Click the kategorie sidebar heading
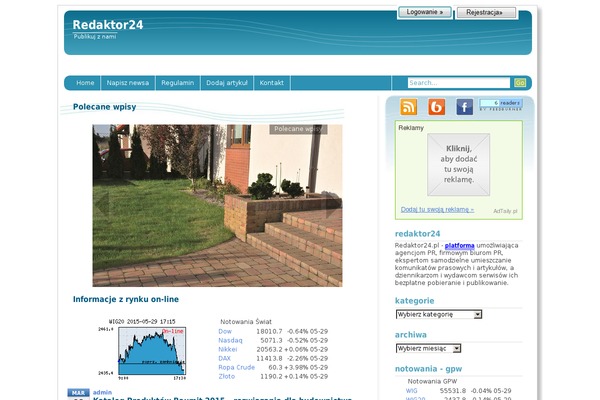The height and width of the screenshot is (400, 600). pyautogui.click(x=414, y=301)
